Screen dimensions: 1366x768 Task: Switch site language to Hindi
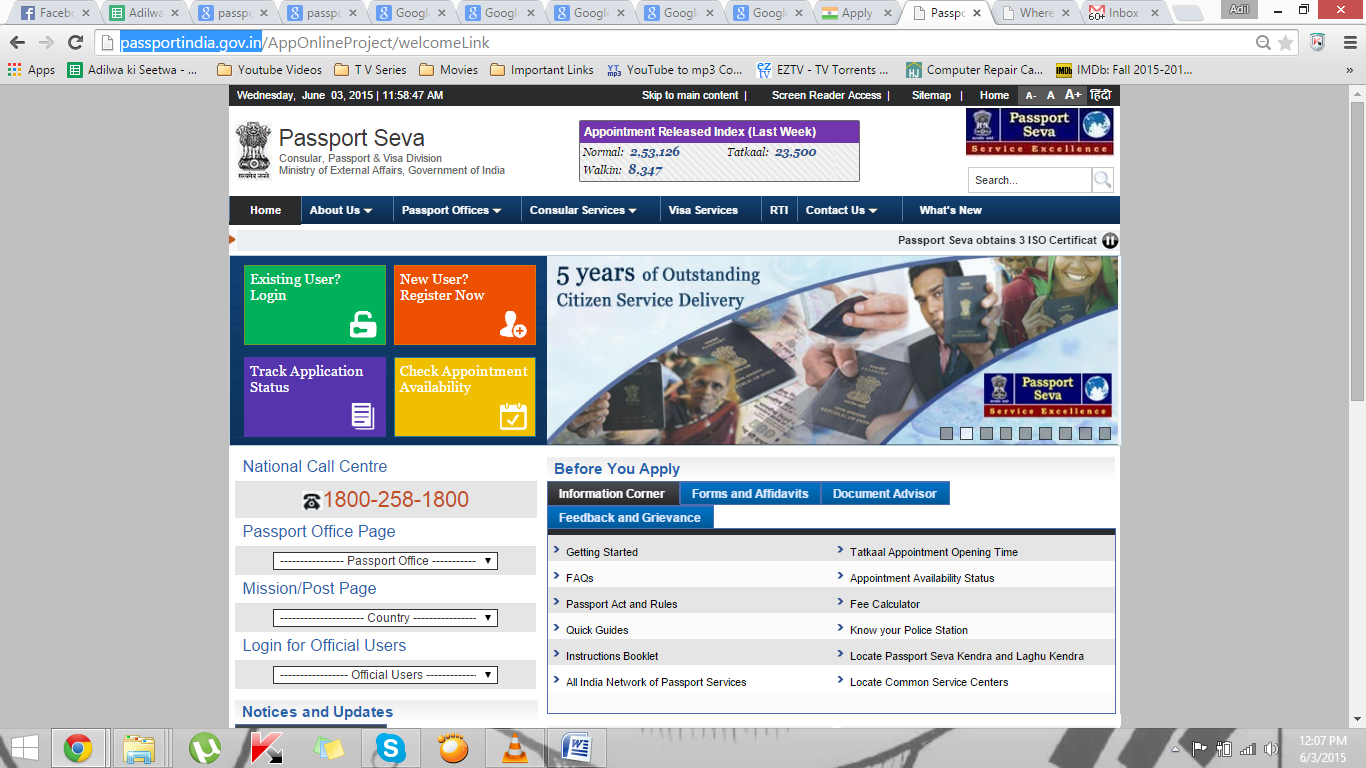pos(1100,95)
